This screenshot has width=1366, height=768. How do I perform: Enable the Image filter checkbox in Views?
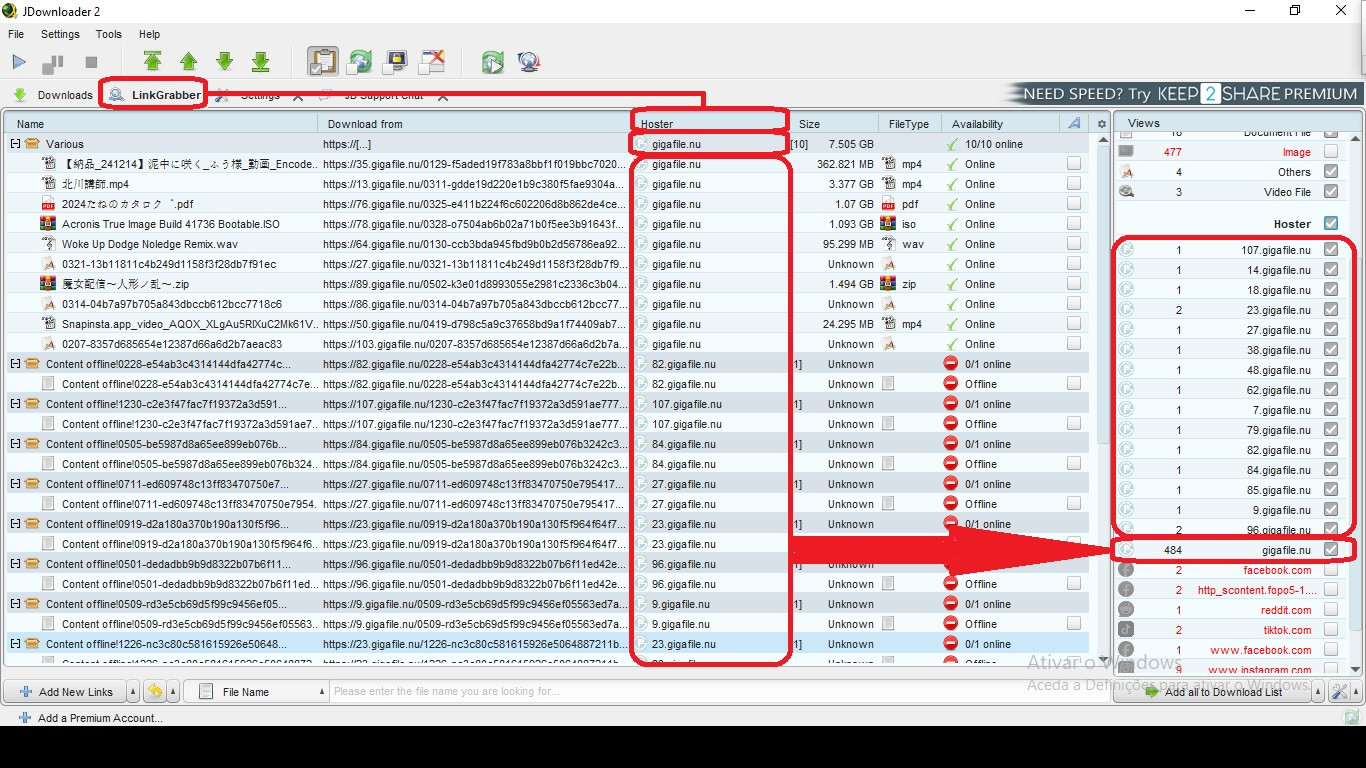1330,152
